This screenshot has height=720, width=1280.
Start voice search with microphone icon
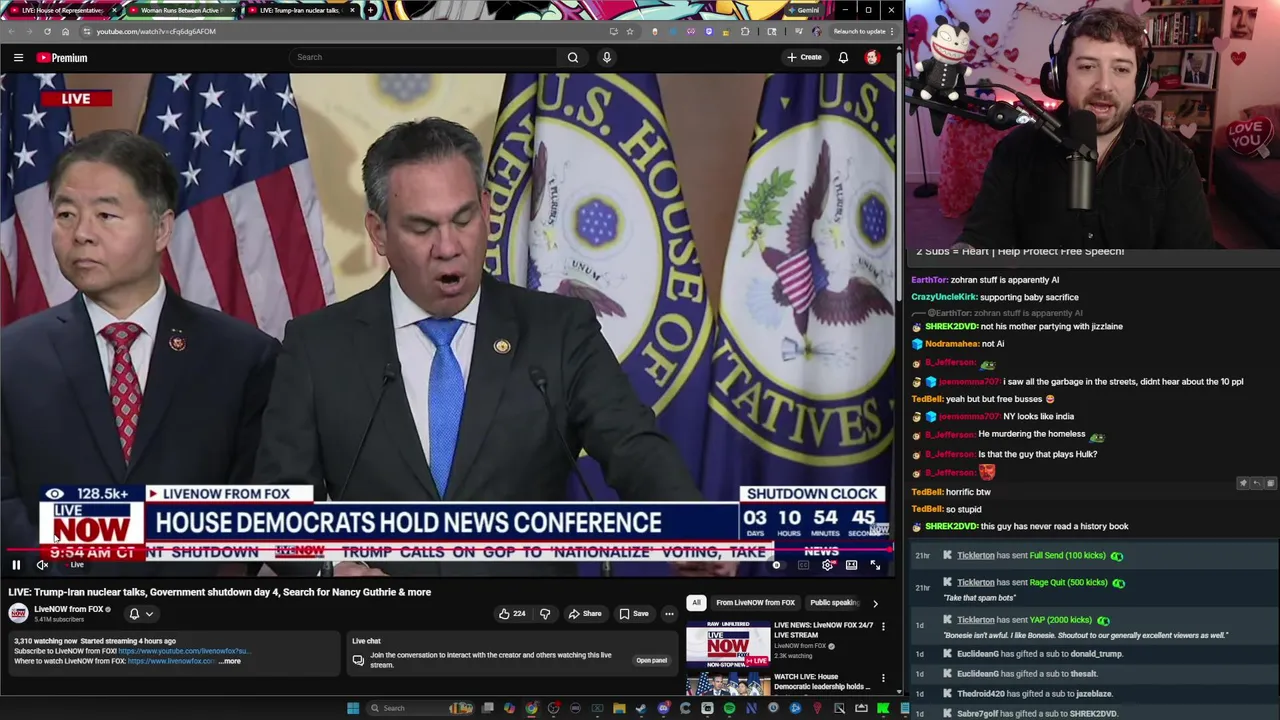tap(606, 58)
